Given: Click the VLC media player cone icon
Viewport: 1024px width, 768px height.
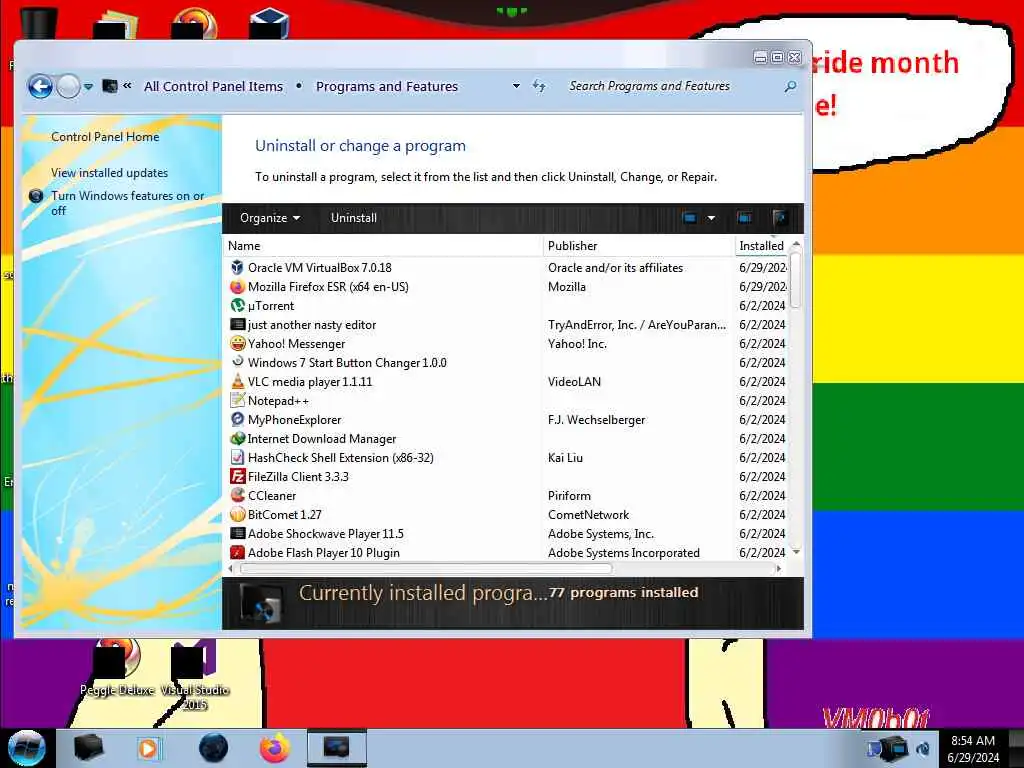Looking at the screenshot, I should pyautogui.click(x=237, y=381).
